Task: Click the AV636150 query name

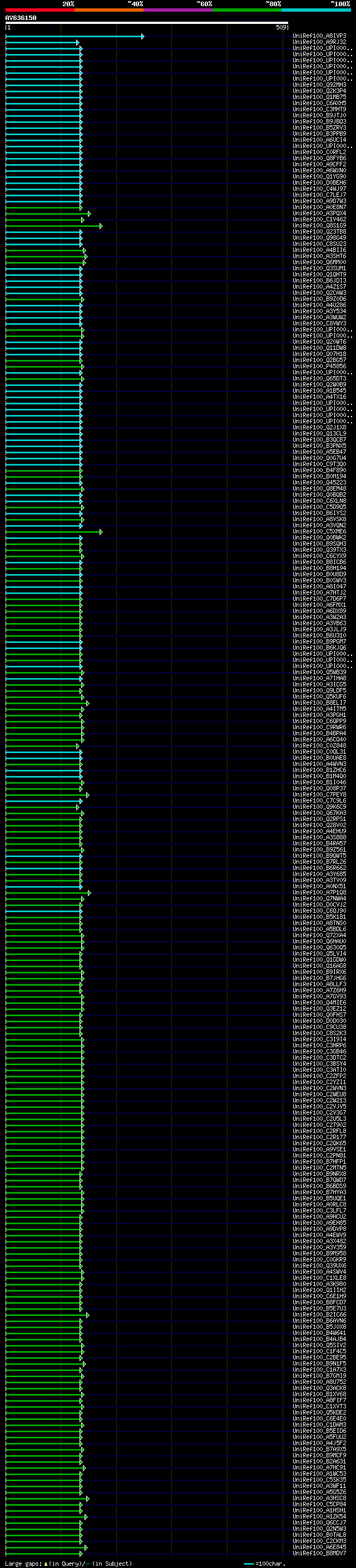Action: pyautogui.click(x=21, y=18)
